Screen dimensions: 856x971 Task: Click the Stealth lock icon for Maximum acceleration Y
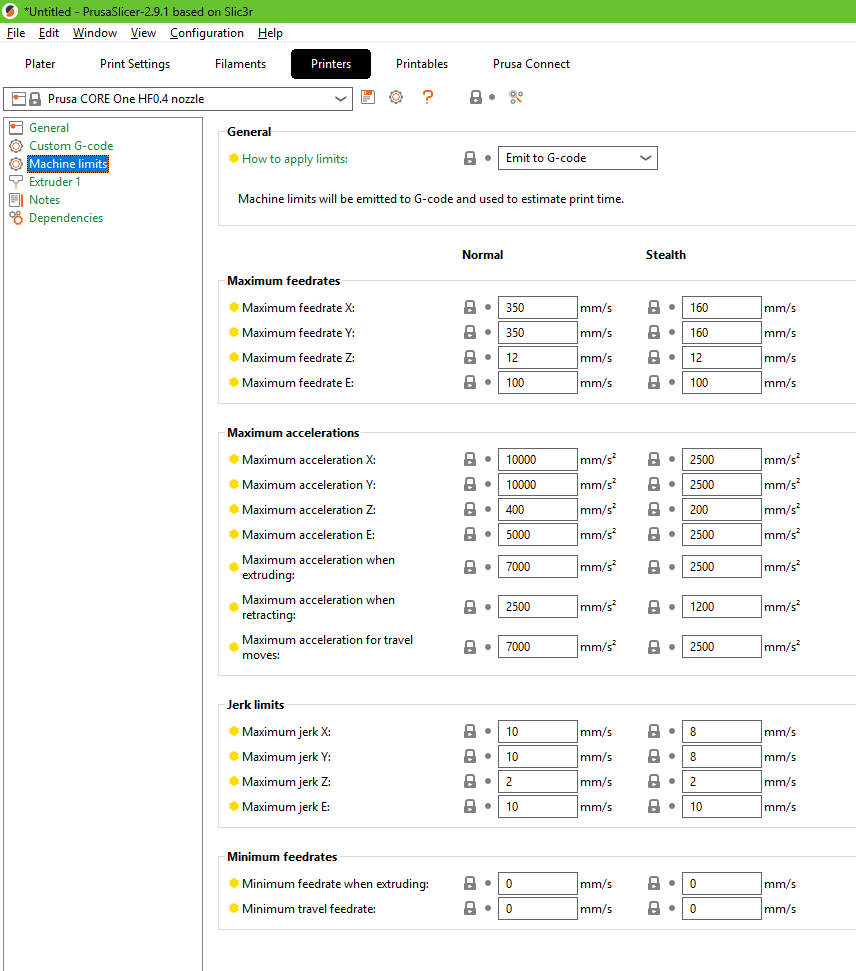654,485
